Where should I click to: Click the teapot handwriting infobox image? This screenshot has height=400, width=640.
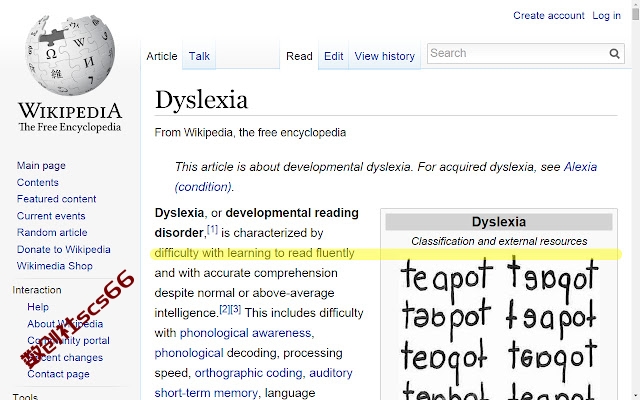[500, 327]
